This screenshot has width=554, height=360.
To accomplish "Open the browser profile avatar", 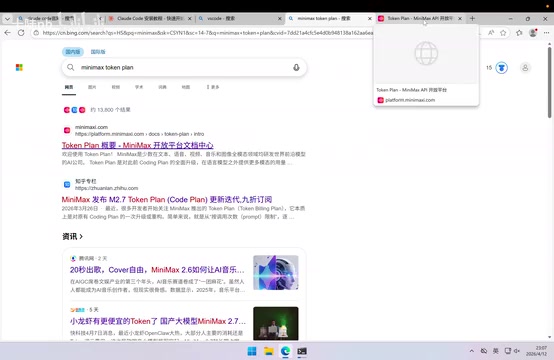I will point(533,33).
